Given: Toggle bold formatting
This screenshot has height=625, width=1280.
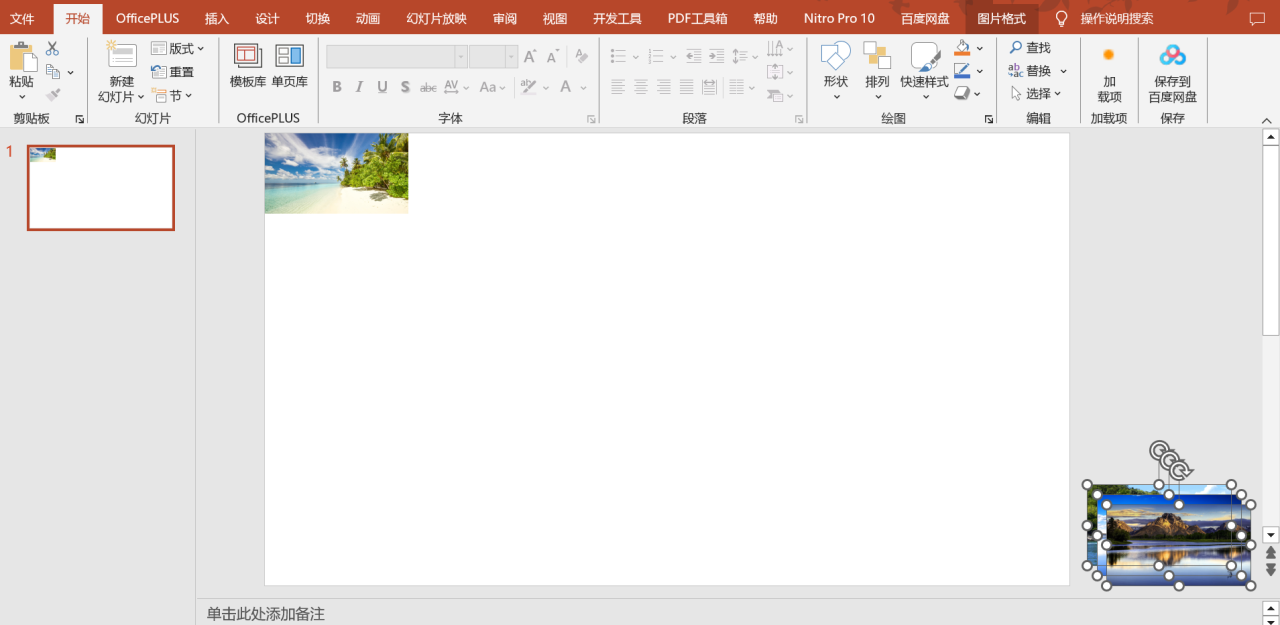Looking at the screenshot, I should click(x=336, y=87).
